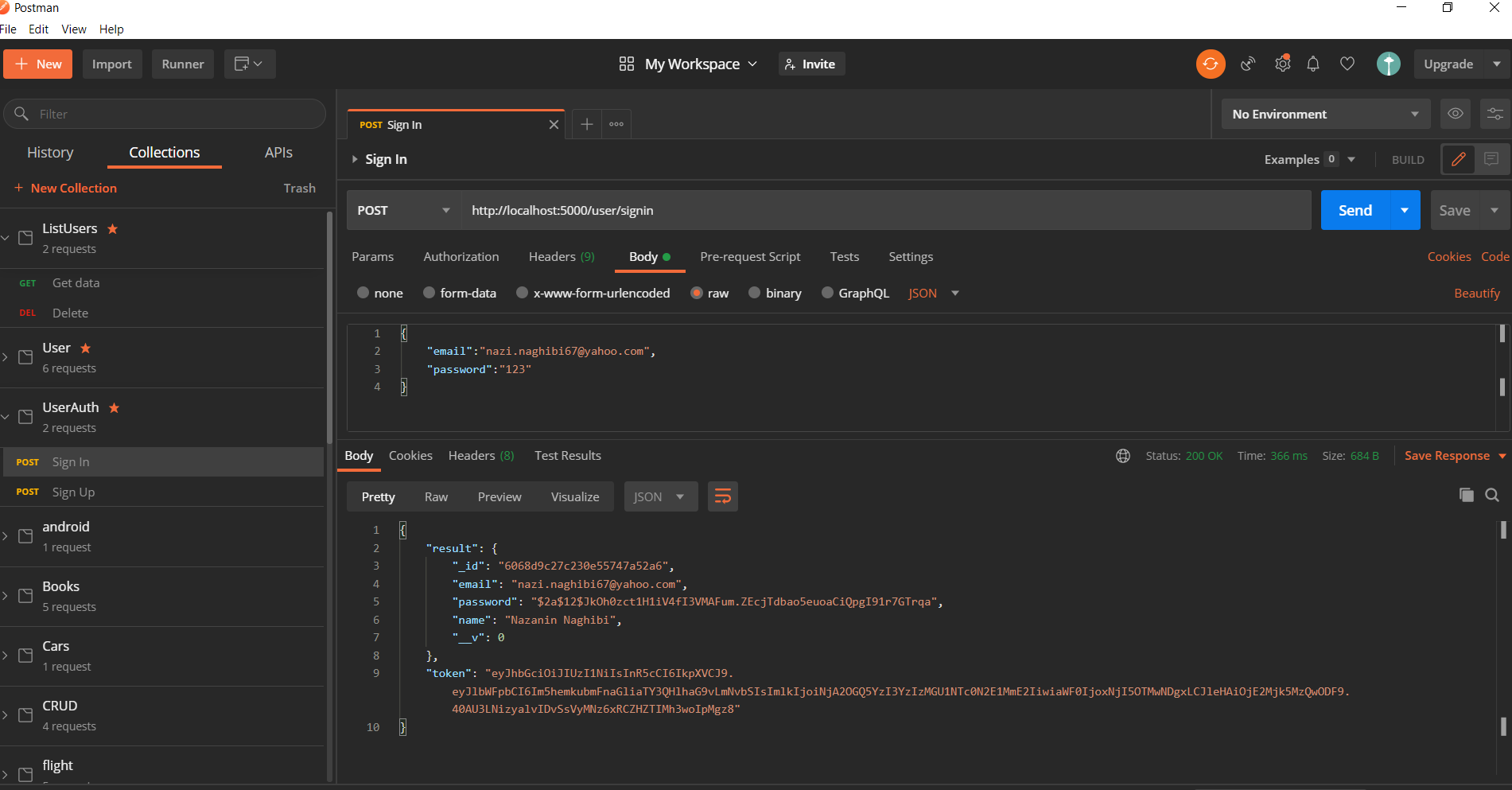Open the POST request method dropdown
Image resolution: width=1512 pixels, height=790 pixels.
point(402,210)
